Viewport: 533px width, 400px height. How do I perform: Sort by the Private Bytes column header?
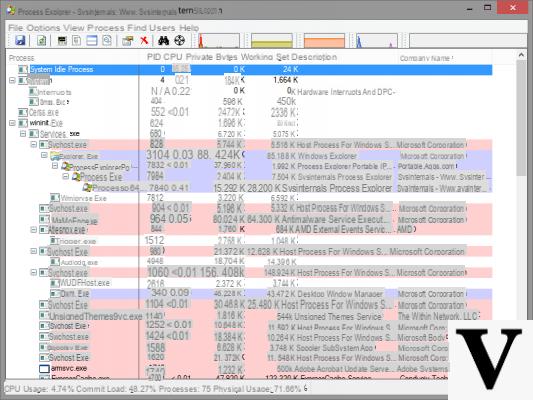coord(211,57)
